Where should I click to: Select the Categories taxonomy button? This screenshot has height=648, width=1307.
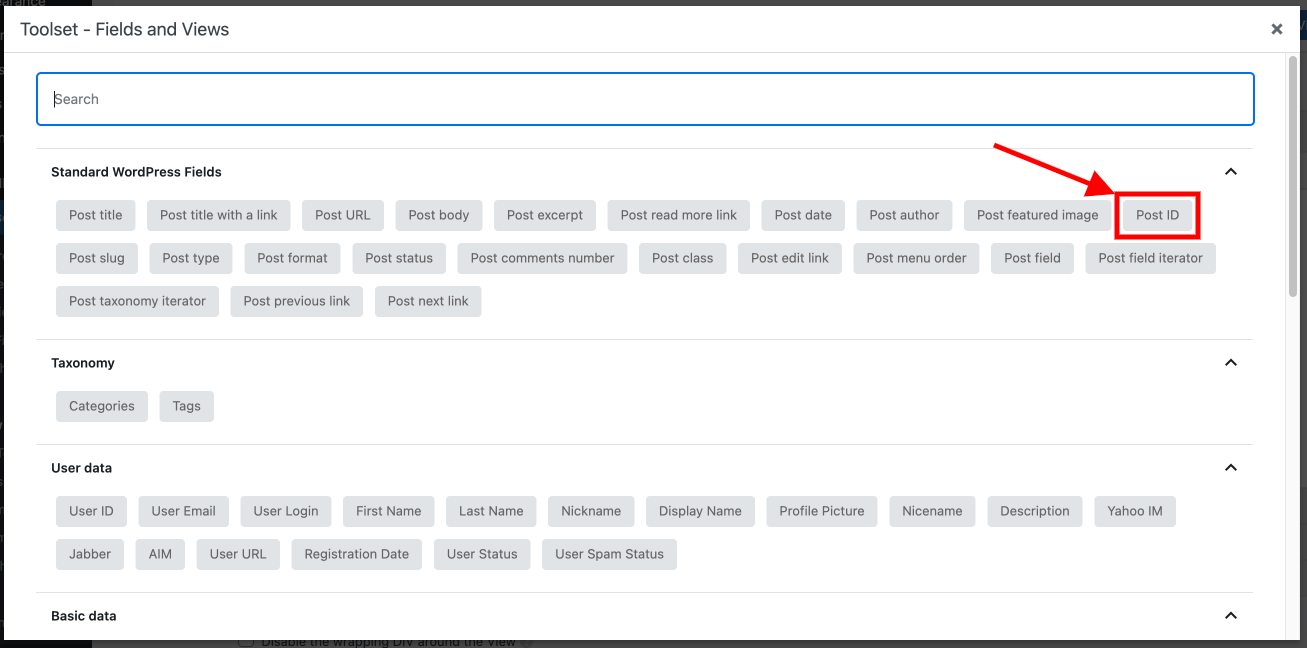point(102,406)
